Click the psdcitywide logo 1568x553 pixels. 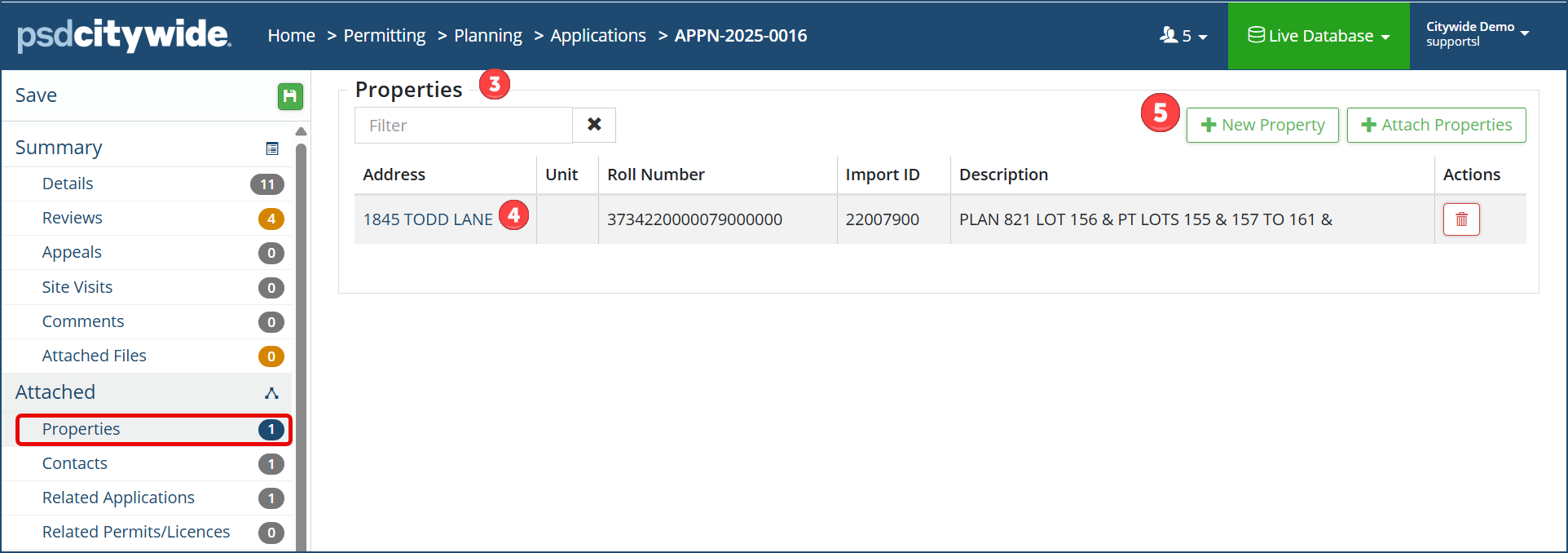pos(124,35)
